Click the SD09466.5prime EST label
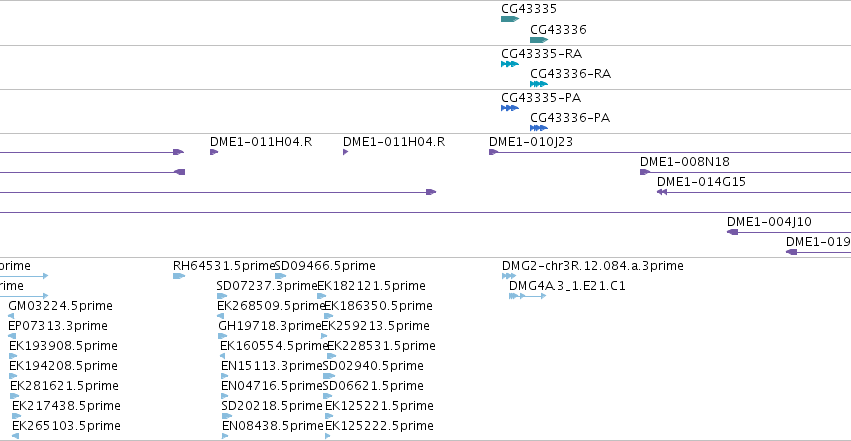This screenshot has height=441, width=851. [325, 266]
